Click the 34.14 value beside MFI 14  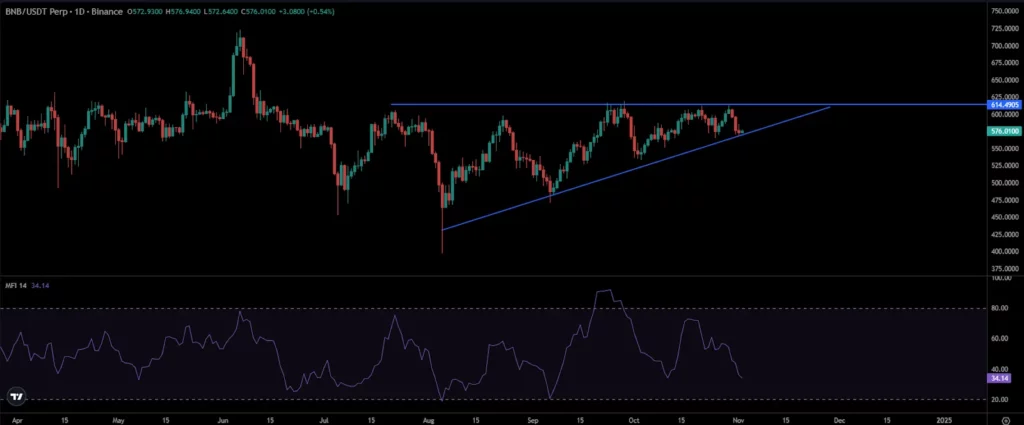click(40, 285)
